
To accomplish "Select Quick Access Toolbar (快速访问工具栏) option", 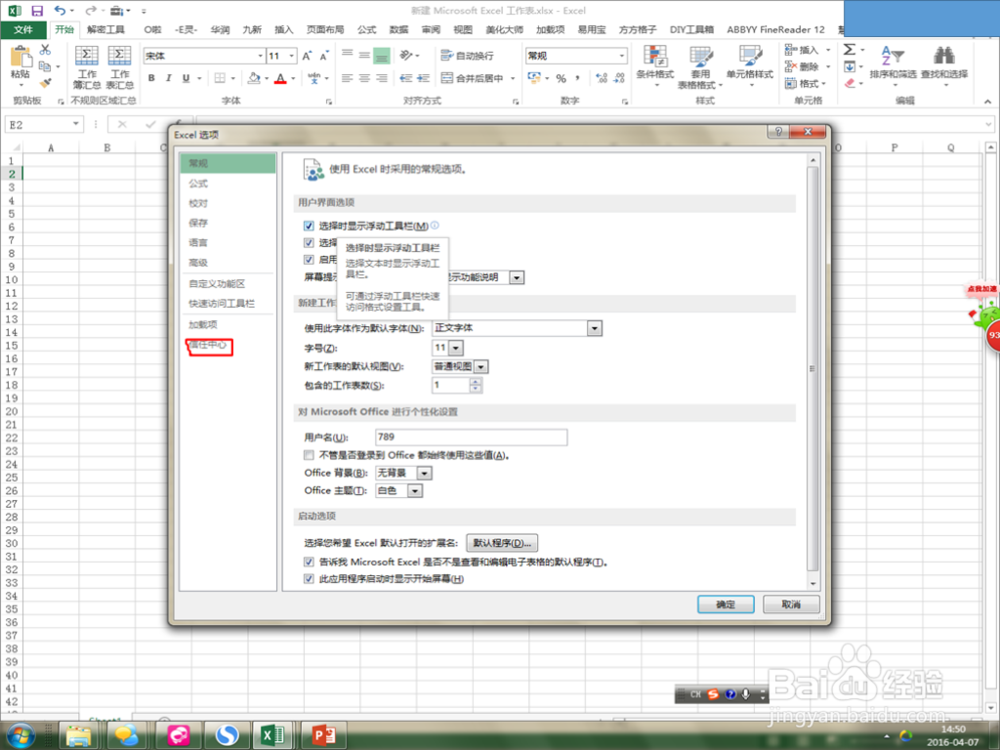I will [221, 304].
